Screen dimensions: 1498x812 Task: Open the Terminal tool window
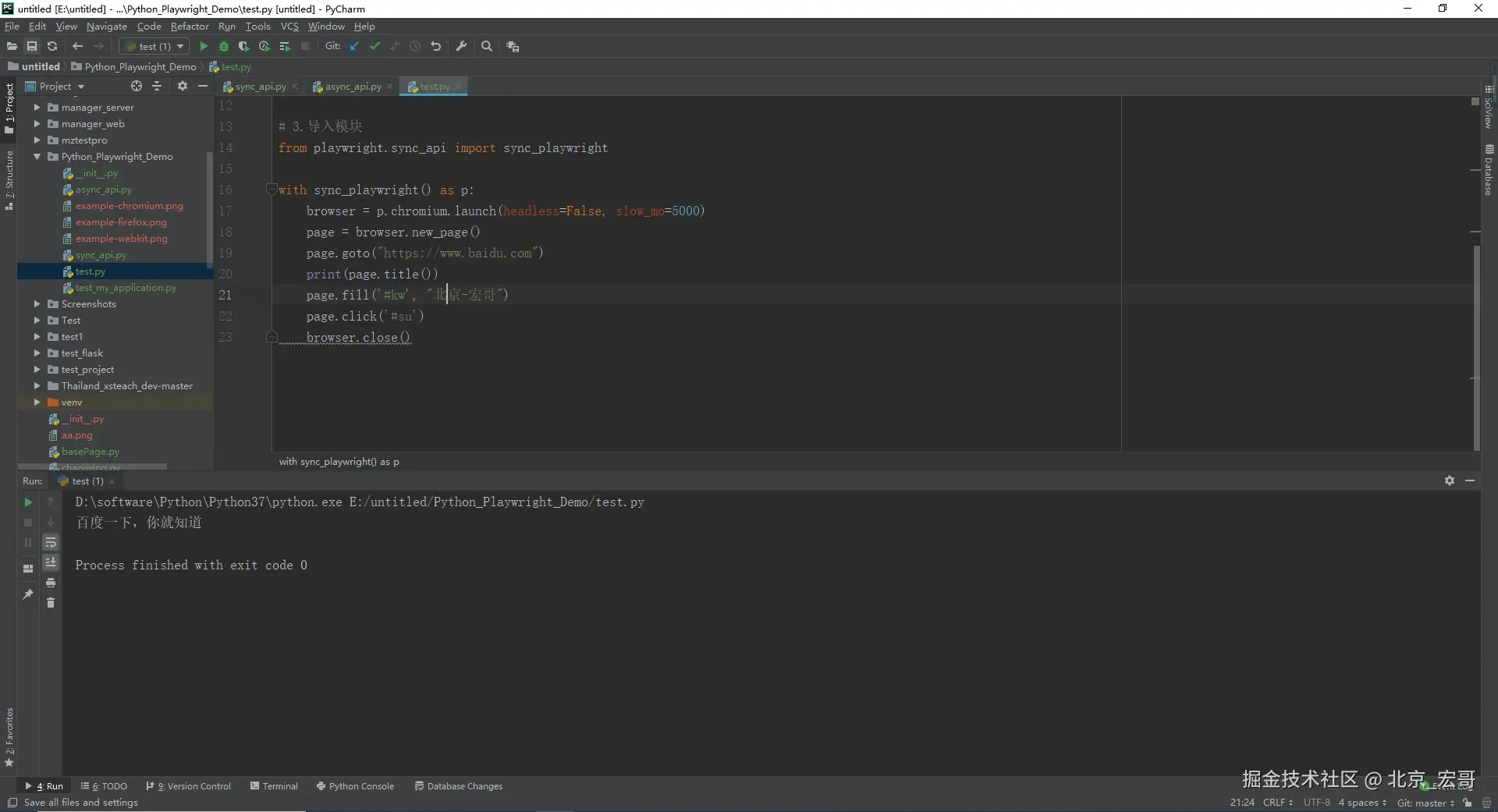(274, 786)
